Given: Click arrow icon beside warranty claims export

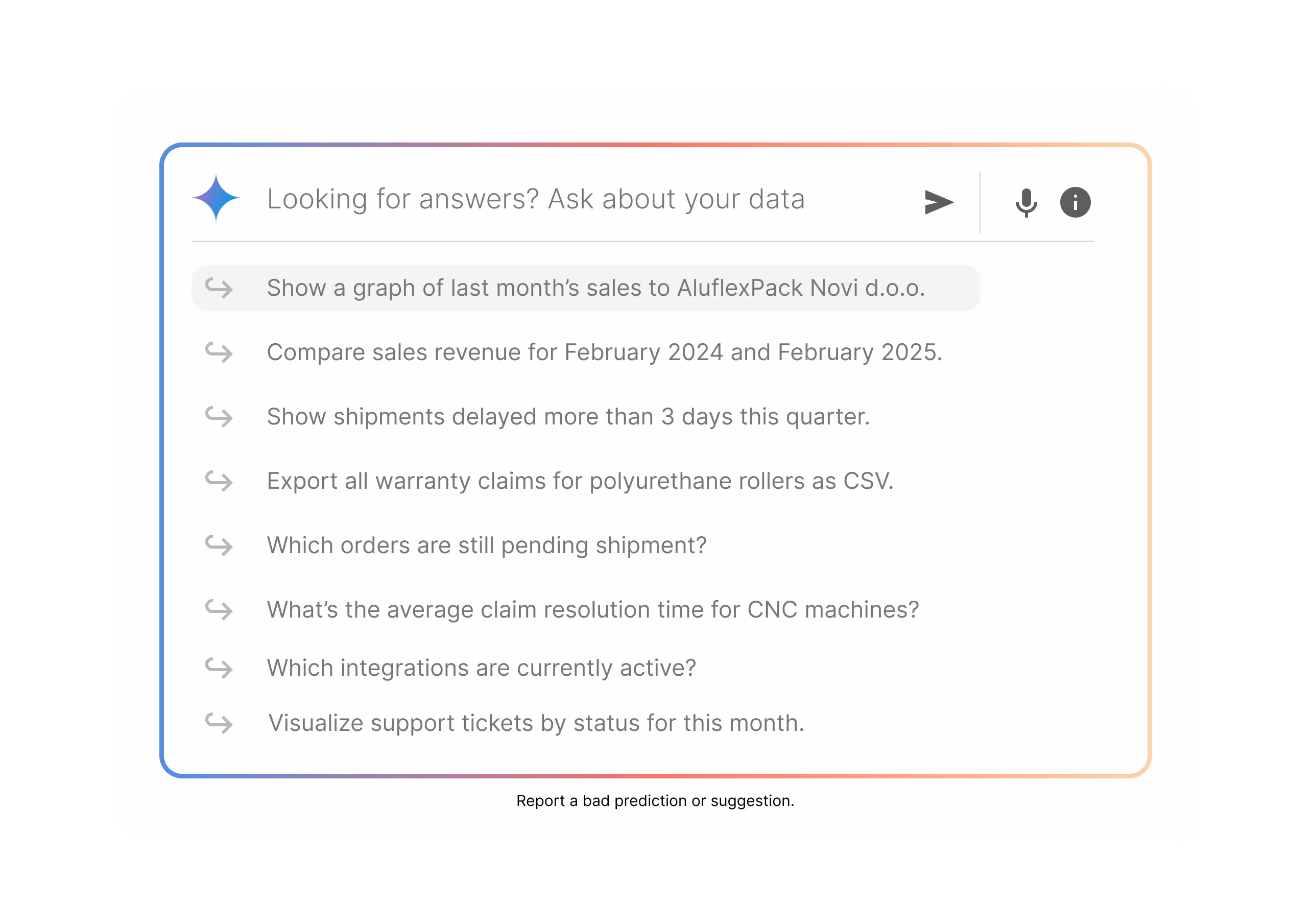Looking at the screenshot, I should click(219, 482).
